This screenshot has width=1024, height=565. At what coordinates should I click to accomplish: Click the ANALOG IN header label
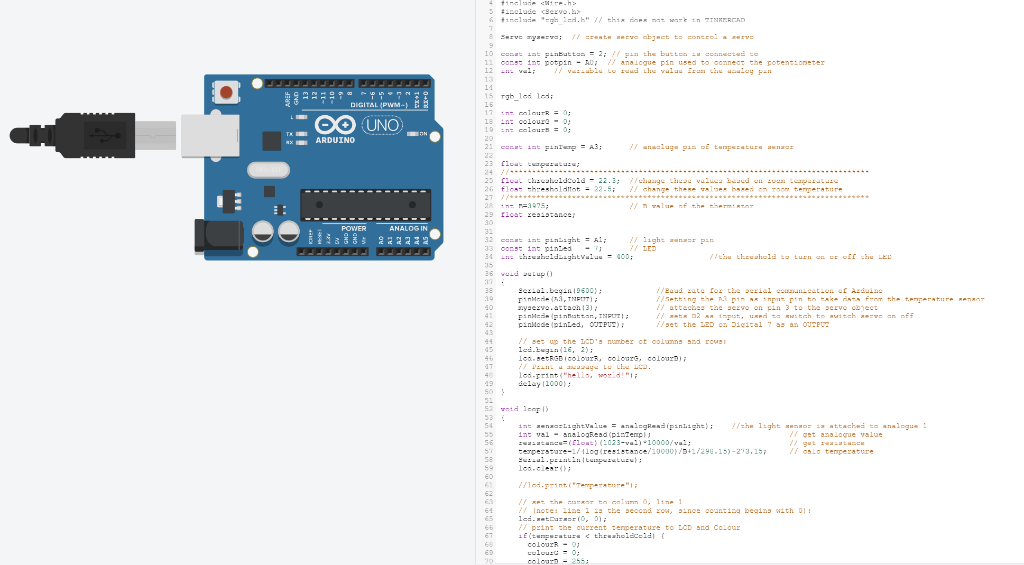(408, 228)
